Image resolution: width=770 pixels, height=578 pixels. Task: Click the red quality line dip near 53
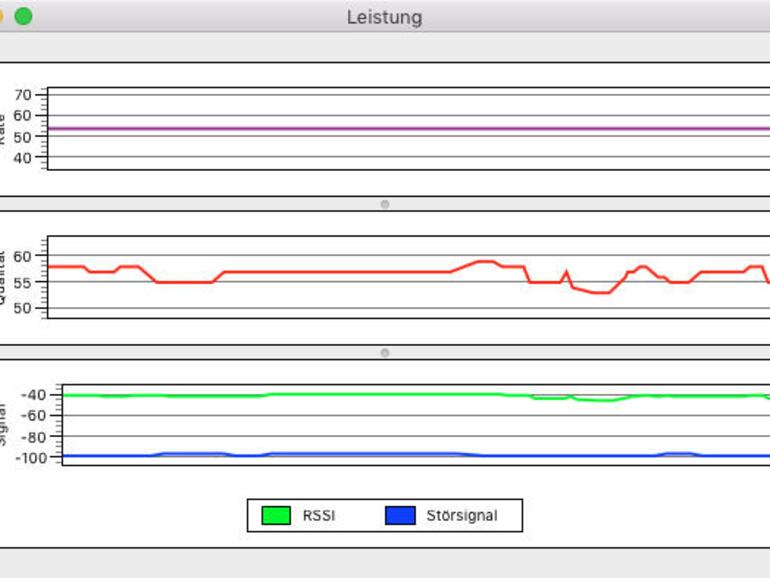coord(602,293)
